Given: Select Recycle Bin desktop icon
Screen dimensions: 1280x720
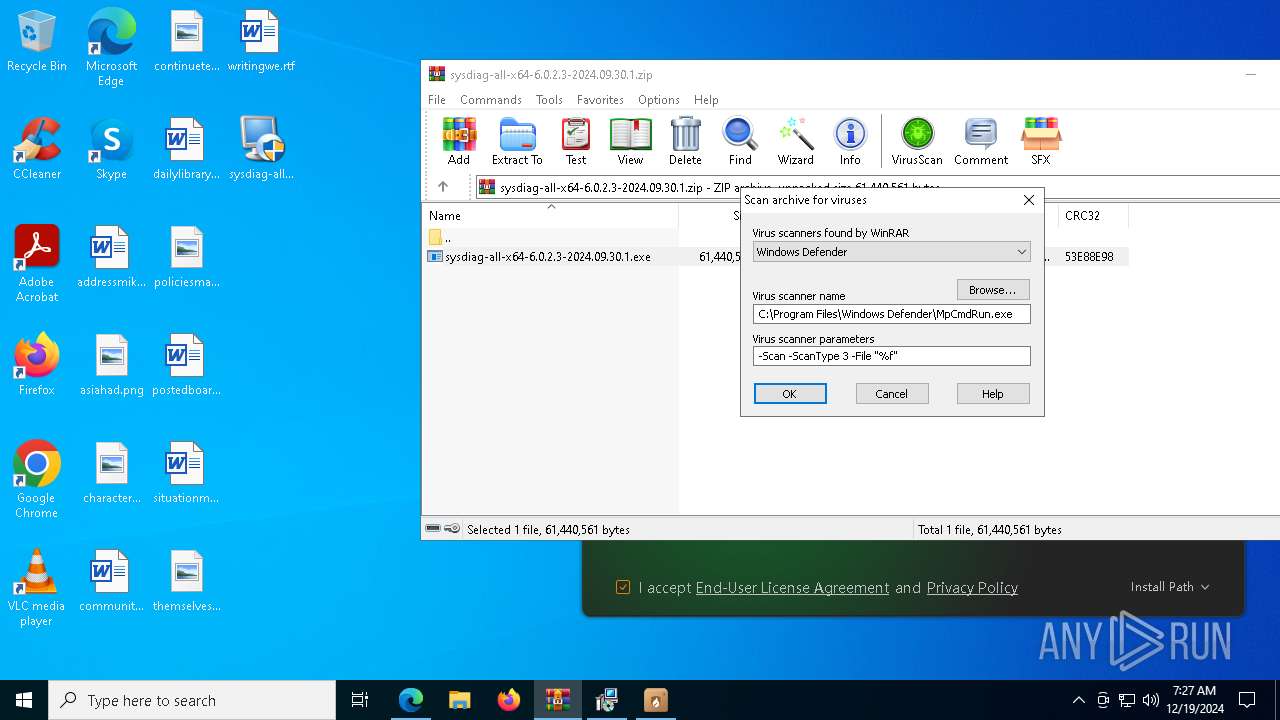Looking at the screenshot, I should [x=37, y=42].
